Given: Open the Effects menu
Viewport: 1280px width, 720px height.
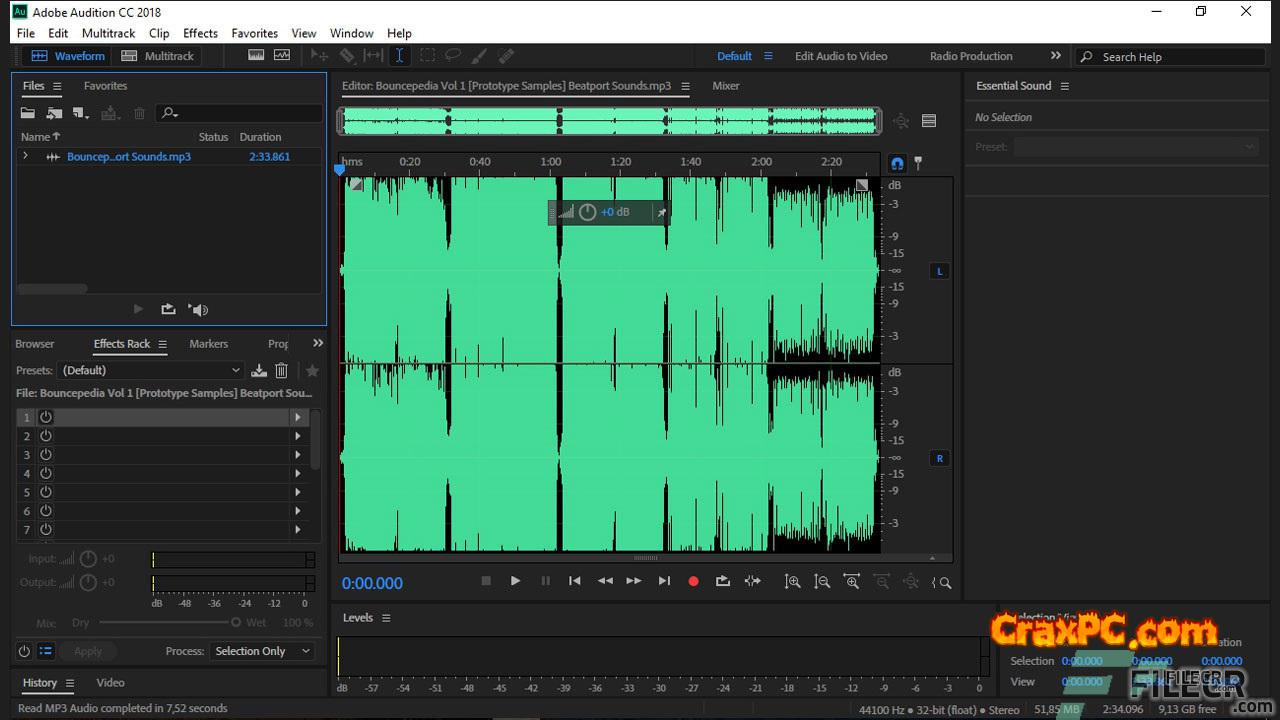Looking at the screenshot, I should pos(200,33).
